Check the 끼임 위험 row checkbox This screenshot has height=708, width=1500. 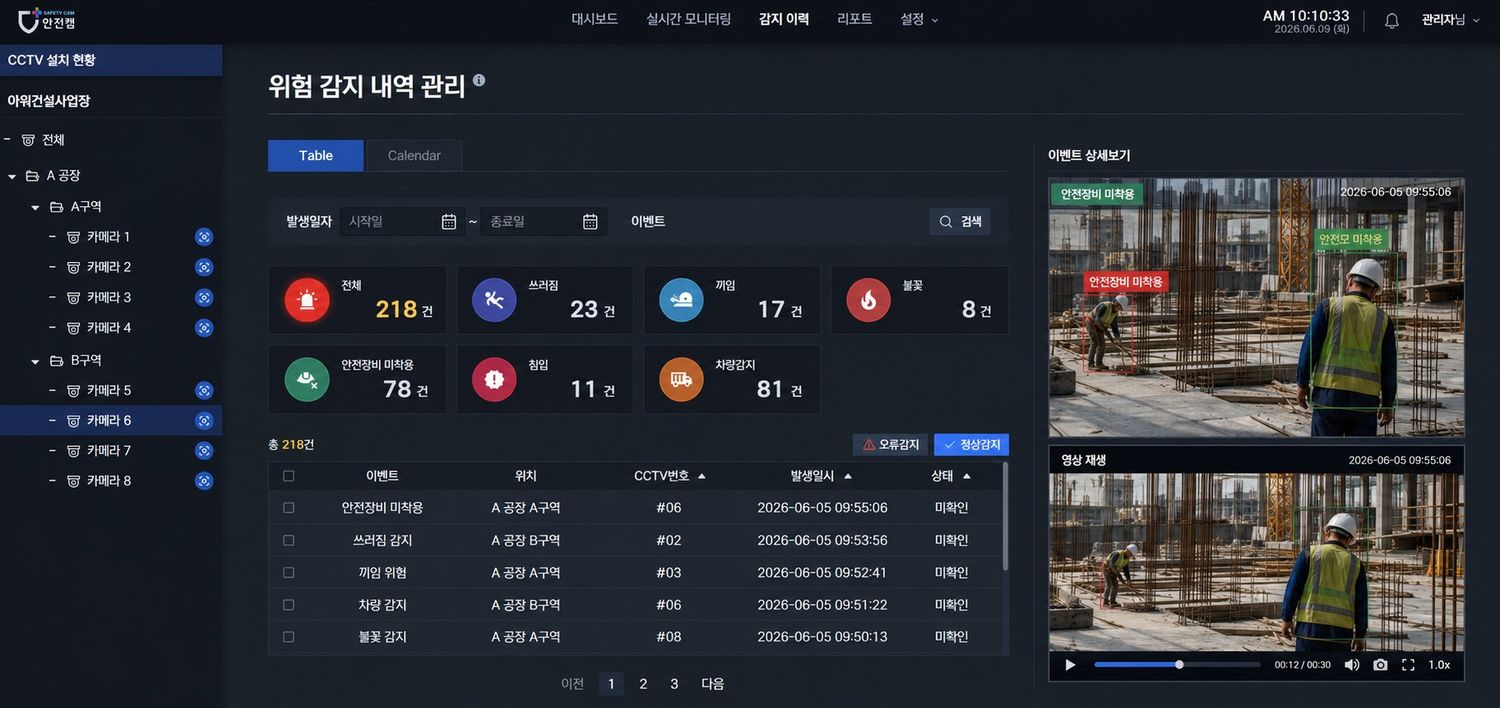coord(289,572)
